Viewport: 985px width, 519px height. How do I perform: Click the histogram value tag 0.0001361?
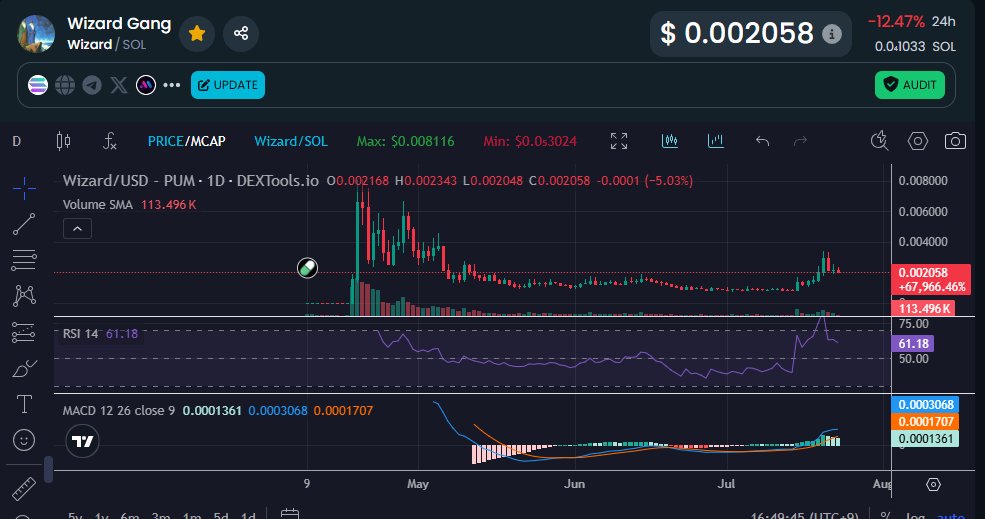925,439
